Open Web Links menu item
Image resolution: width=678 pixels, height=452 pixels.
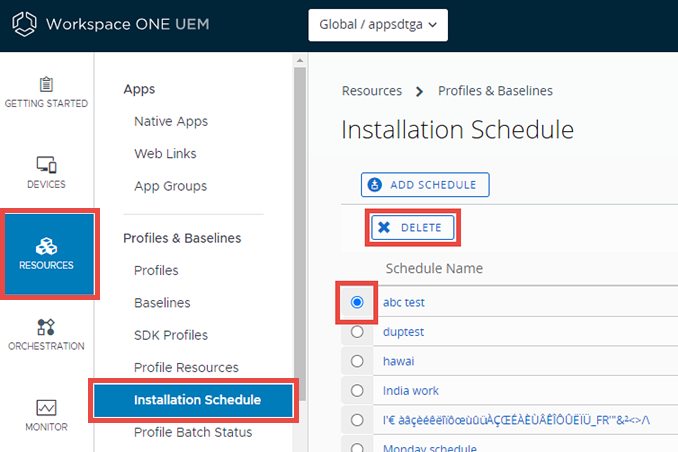coord(165,154)
